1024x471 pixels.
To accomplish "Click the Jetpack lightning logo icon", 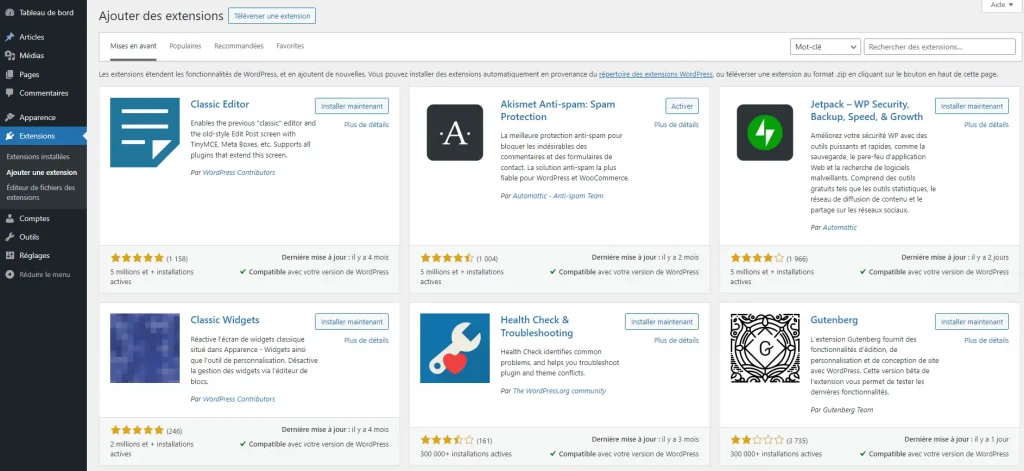I will click(x=765, y=133).
